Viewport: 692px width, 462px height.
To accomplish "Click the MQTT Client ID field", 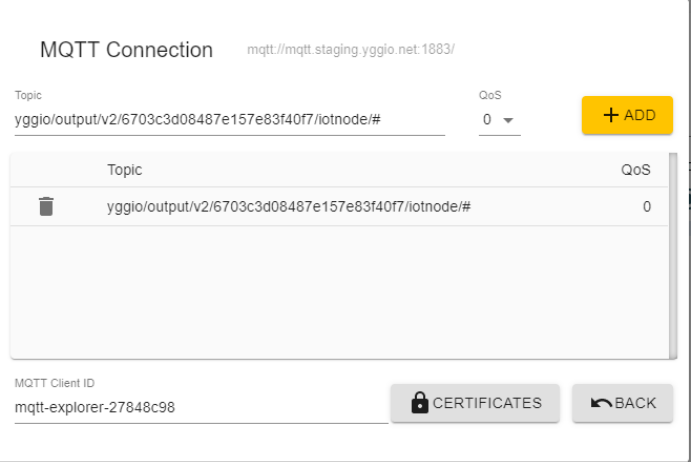I will point(200,407).
